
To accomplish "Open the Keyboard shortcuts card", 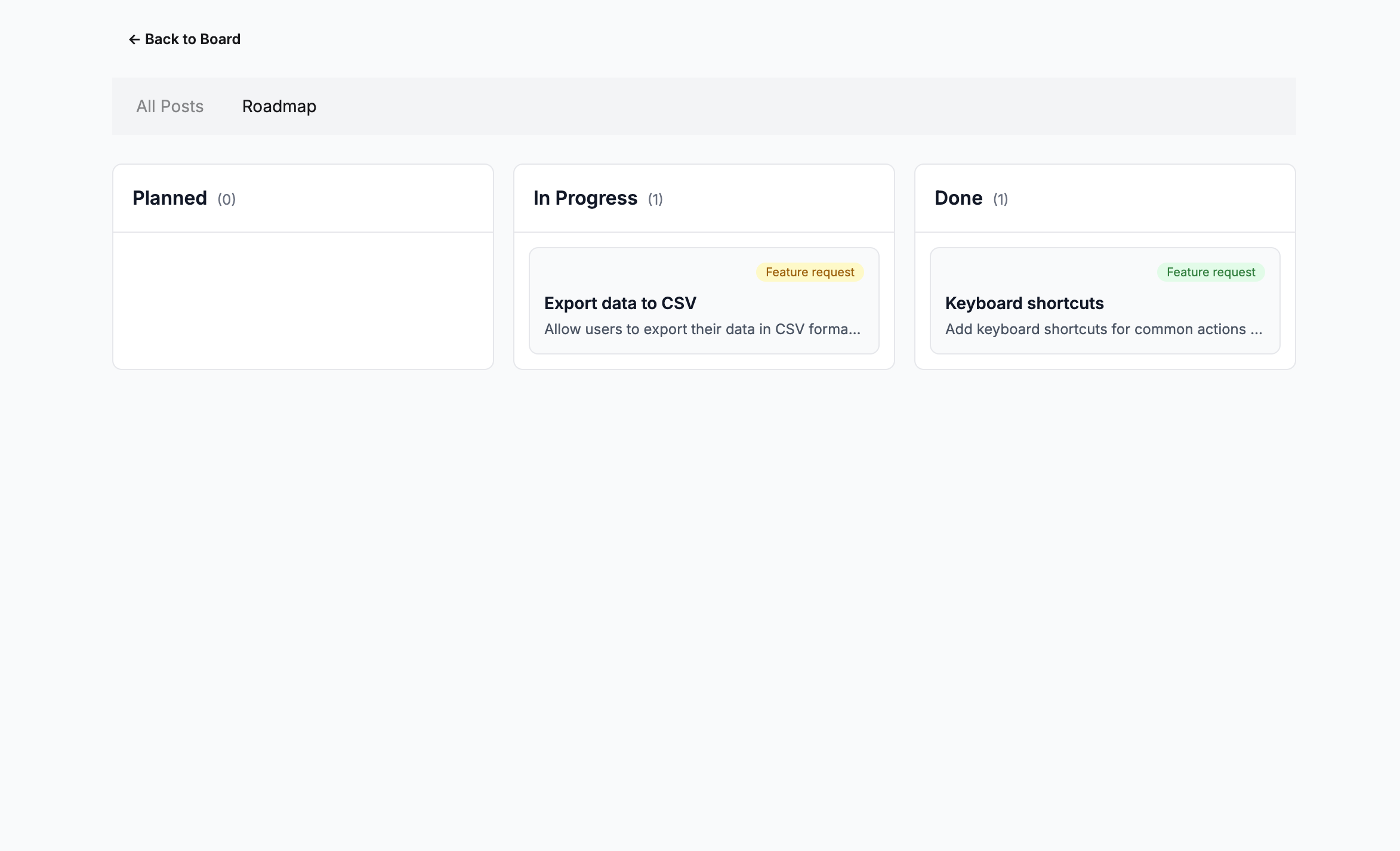I will 1104,300.
